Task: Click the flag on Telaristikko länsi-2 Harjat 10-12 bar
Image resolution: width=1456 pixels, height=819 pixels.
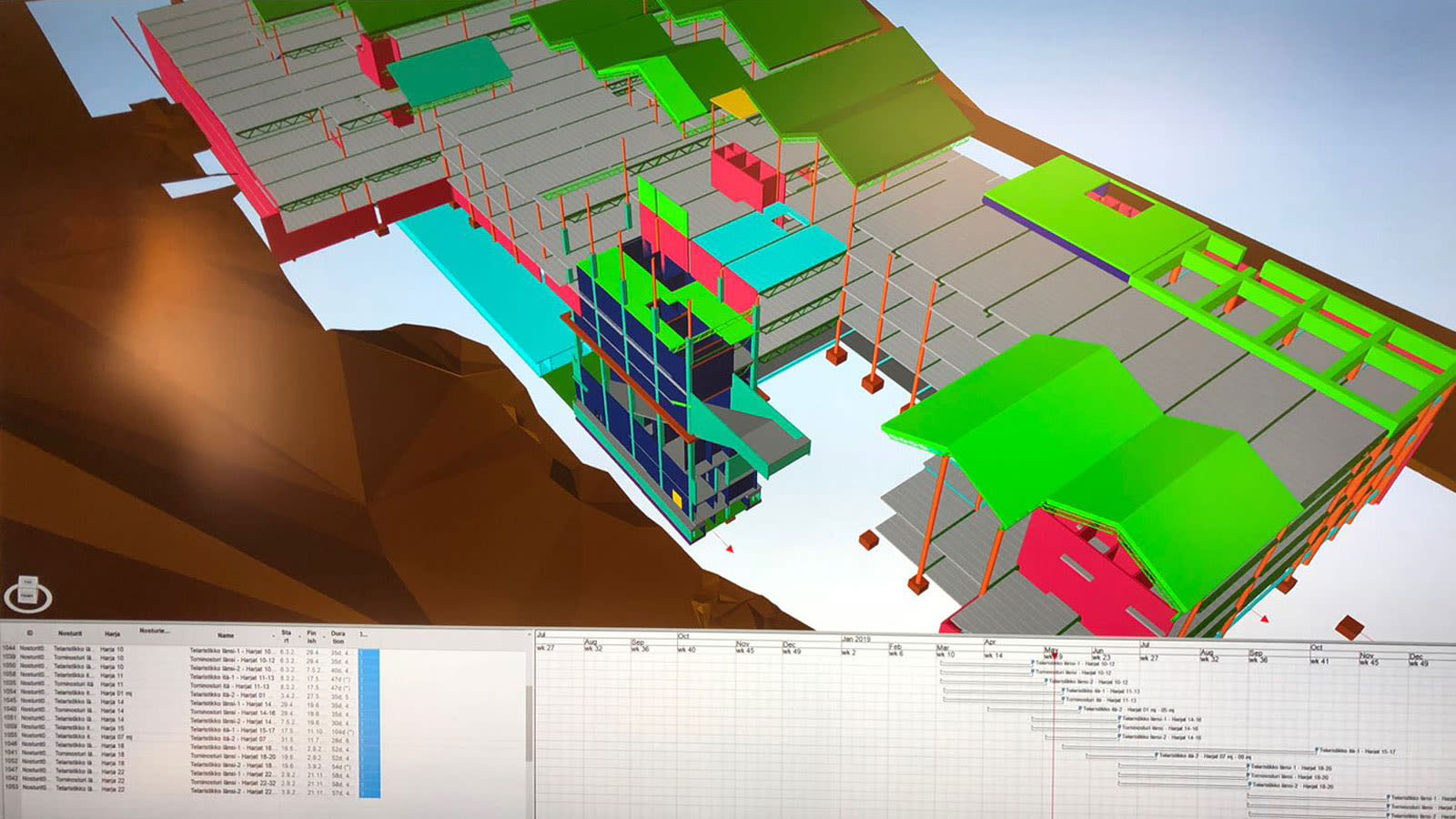Action: coord(1048,682)
